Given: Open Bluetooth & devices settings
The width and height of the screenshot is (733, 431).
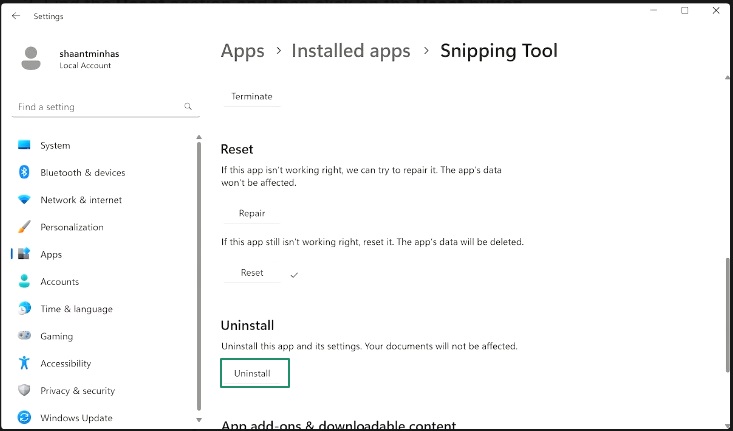Looking at the screenshot, I should pyautogui.click(x=83, y=172).
